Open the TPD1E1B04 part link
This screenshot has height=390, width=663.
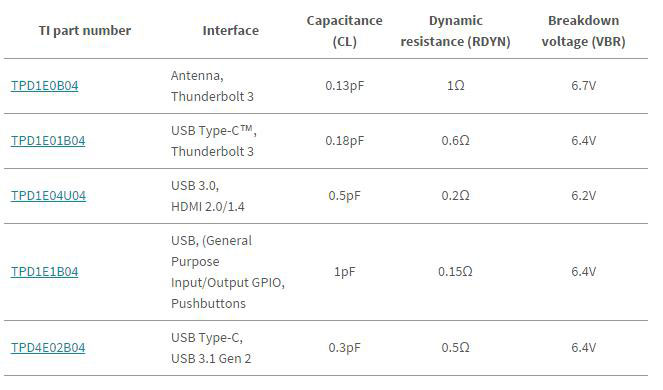44,272
